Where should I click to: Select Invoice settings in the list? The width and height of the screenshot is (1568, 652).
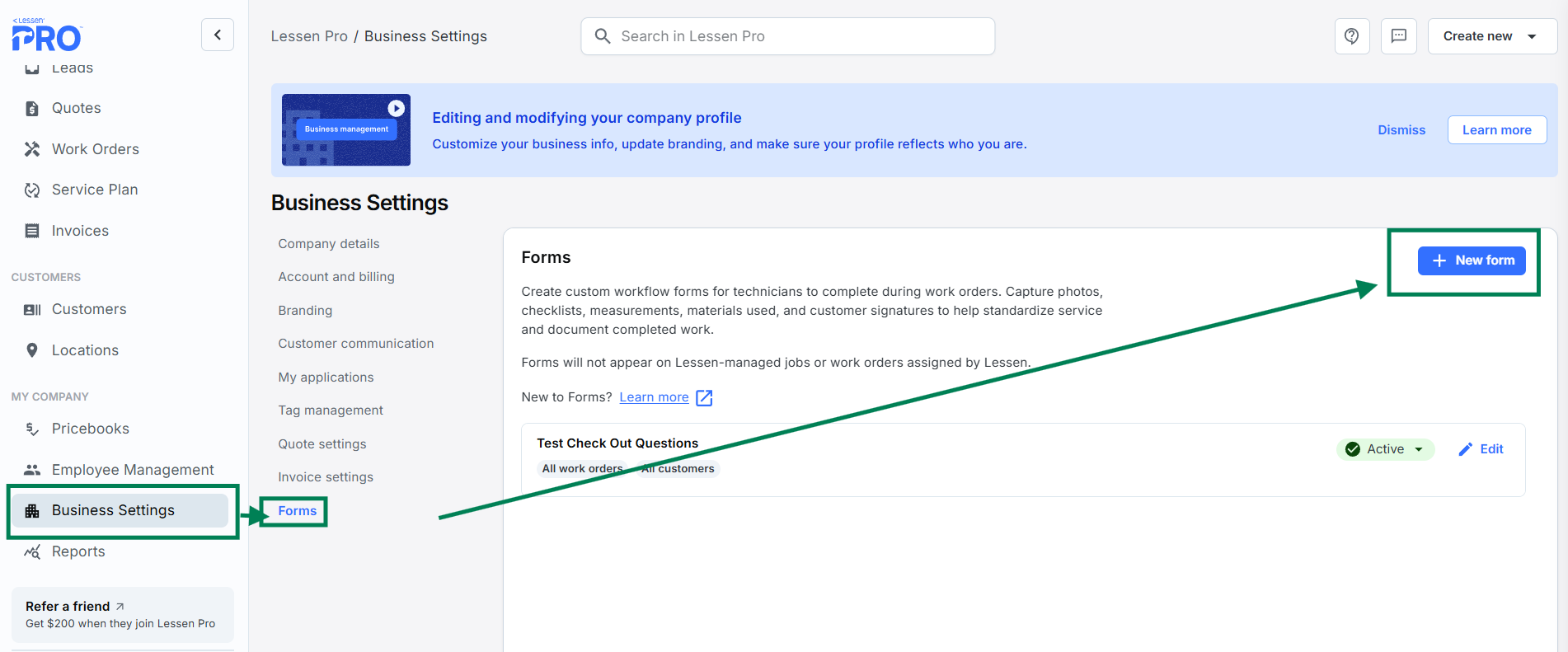(x=326, y=477)
